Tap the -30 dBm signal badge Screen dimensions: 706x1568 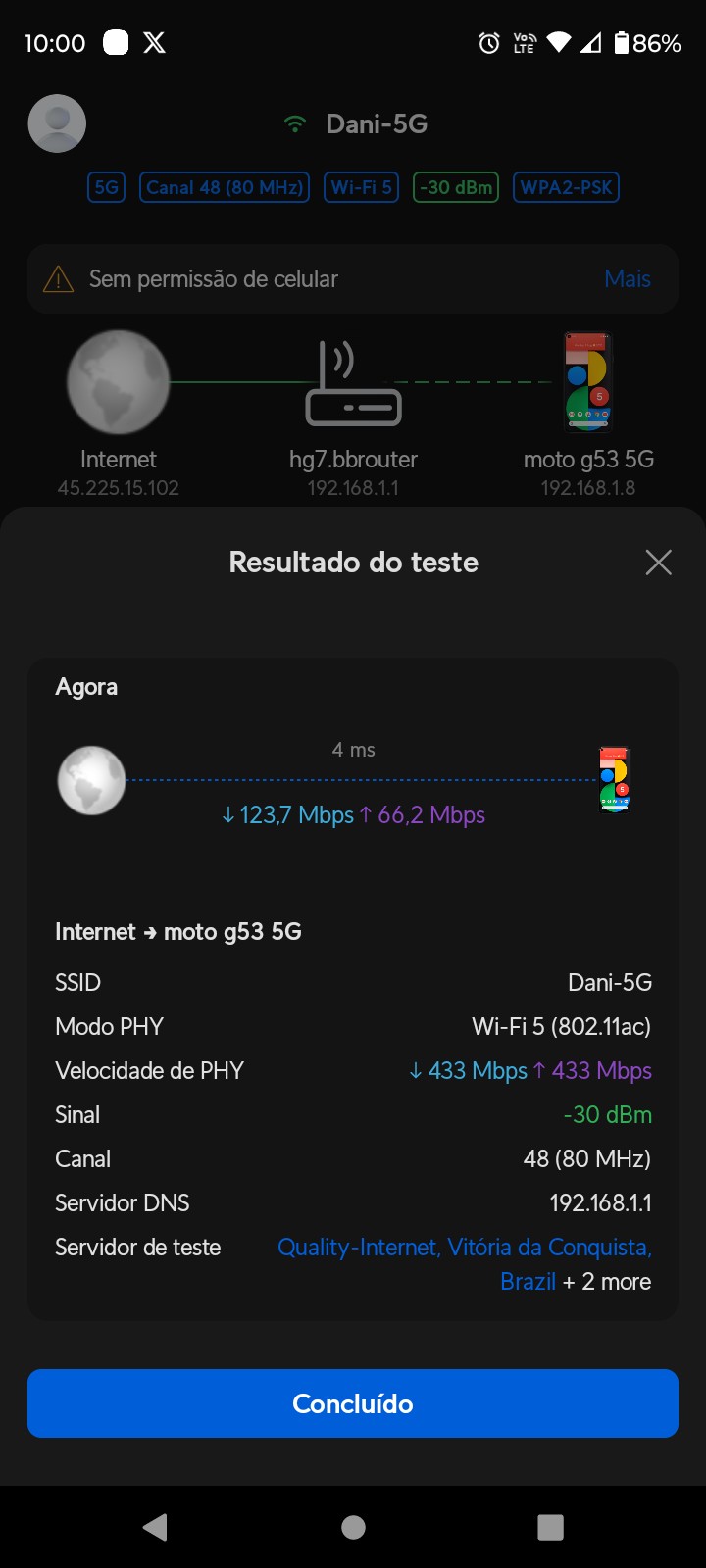click(456, 187)
